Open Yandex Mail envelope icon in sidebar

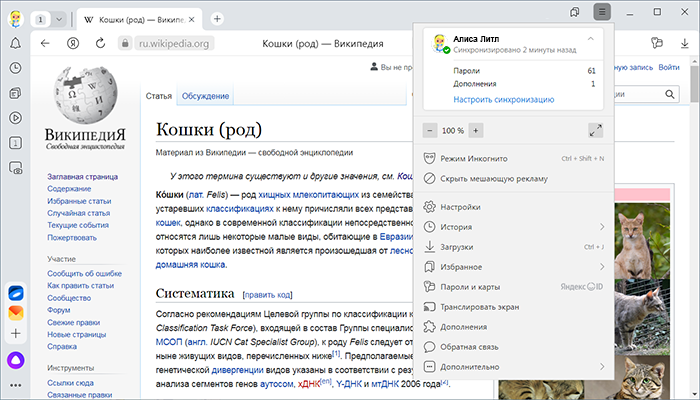[x=16, y=313]
